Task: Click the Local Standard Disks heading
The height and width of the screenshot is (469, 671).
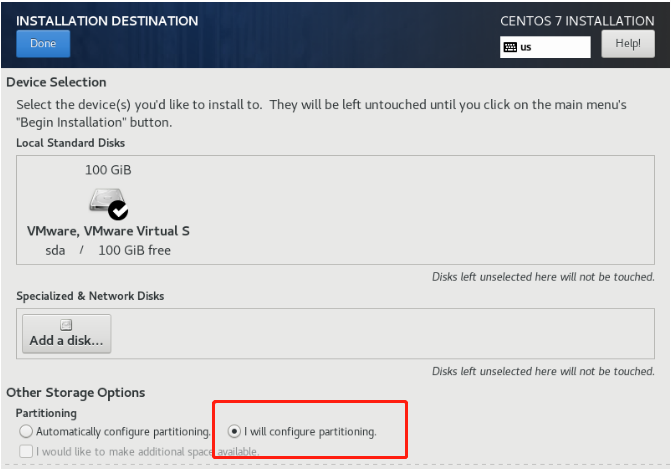Action: [x=71, y=143]
